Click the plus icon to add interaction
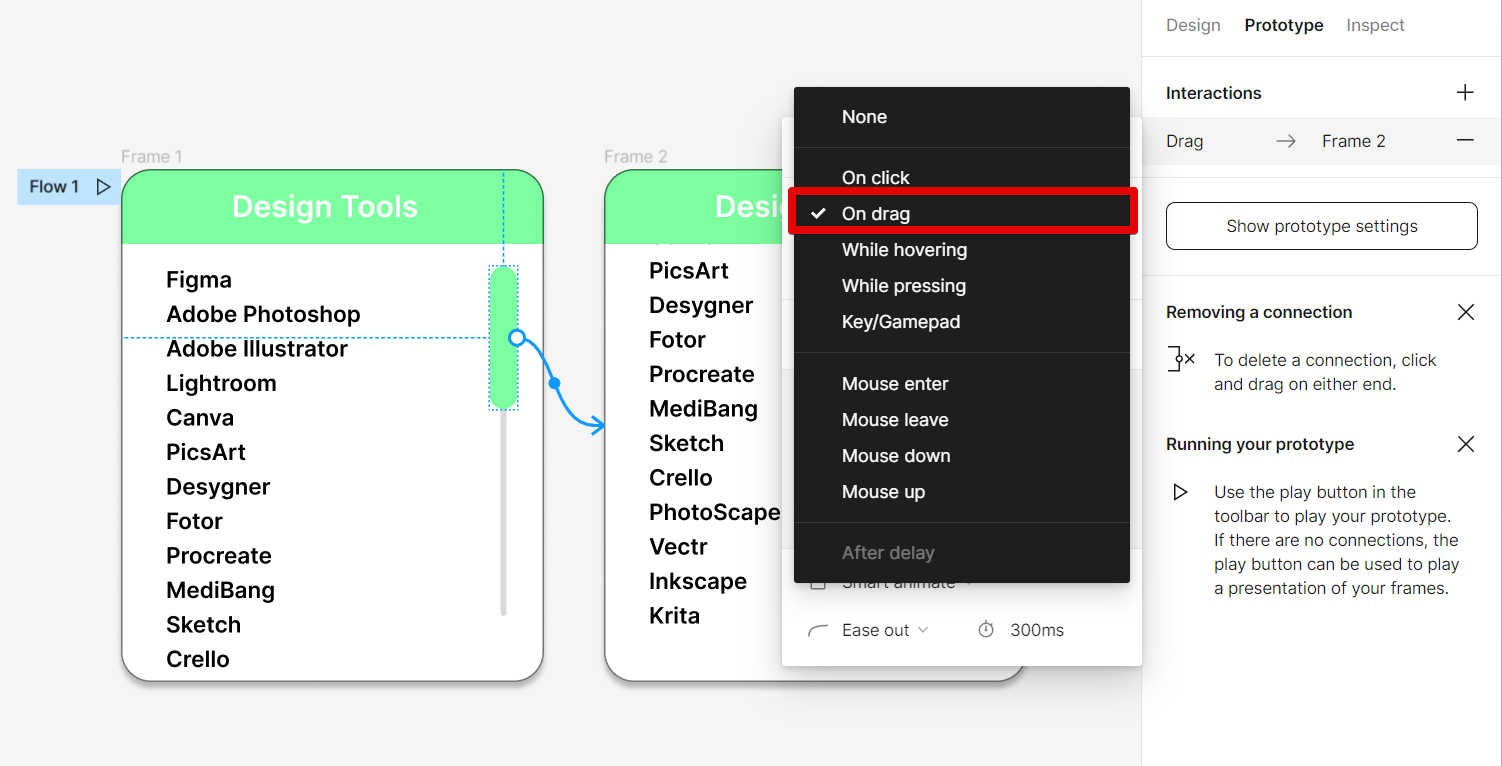This screenshot has width=1502, height=766. 1465,93
